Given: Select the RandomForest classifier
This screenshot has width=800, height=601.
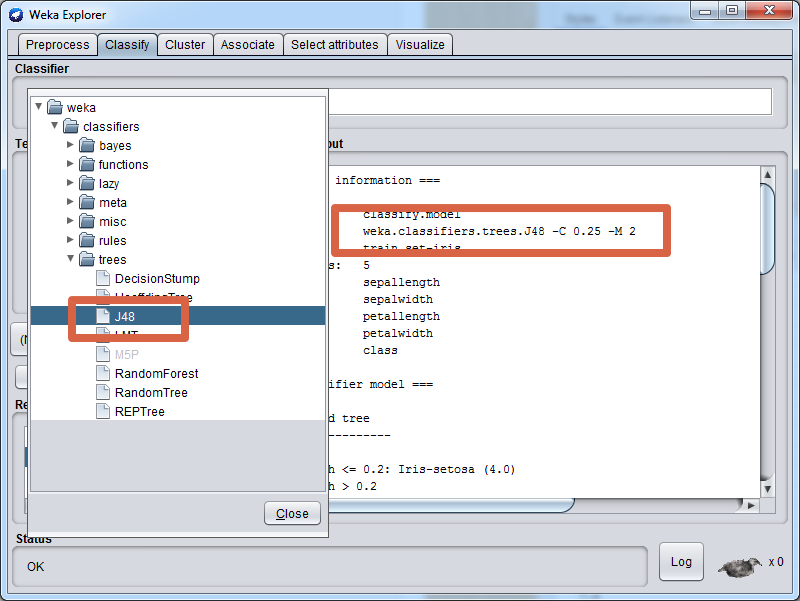Looking at the screenshot, I should tap(157, 374).
